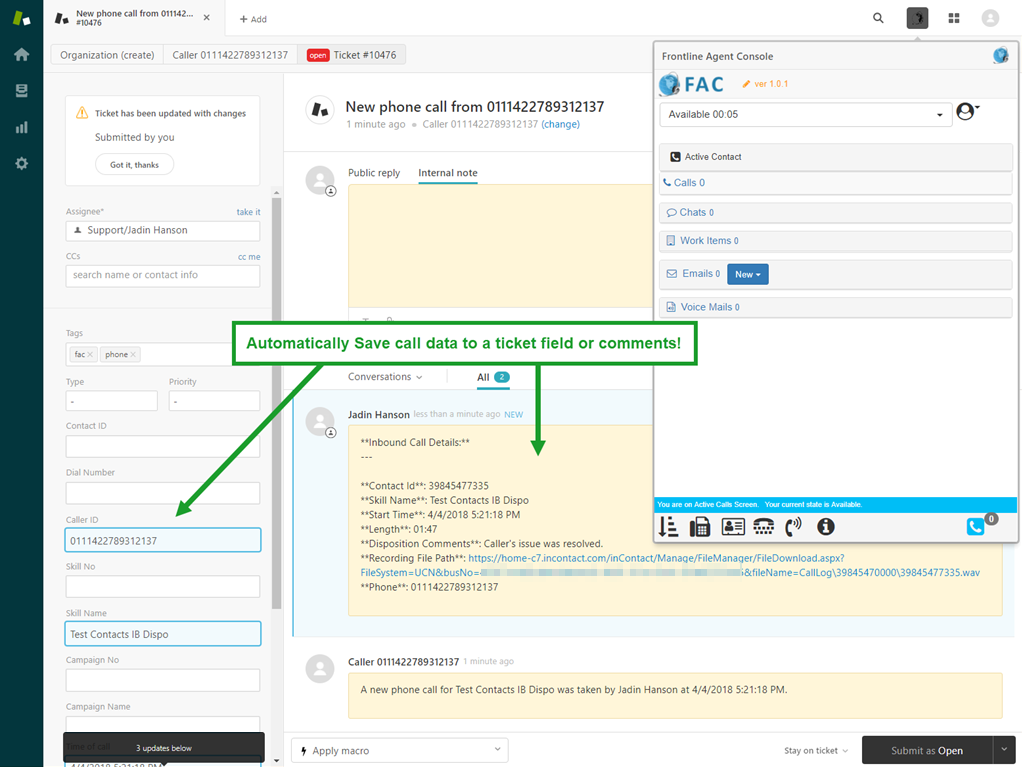Click inside the Caller ID input field
The width and height of the screenshot is (1024, 768).
(x=162, y=539)
